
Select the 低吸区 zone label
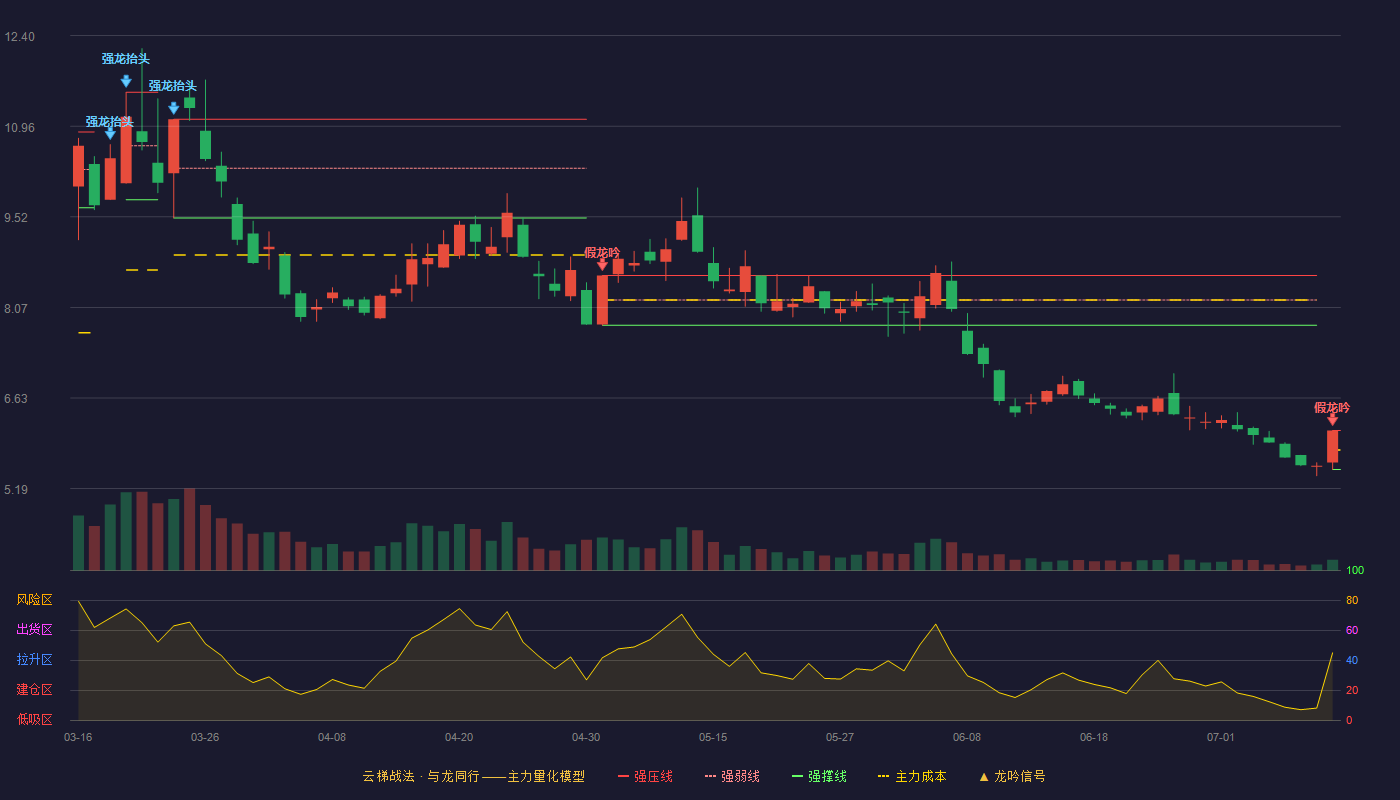point(34,719)
